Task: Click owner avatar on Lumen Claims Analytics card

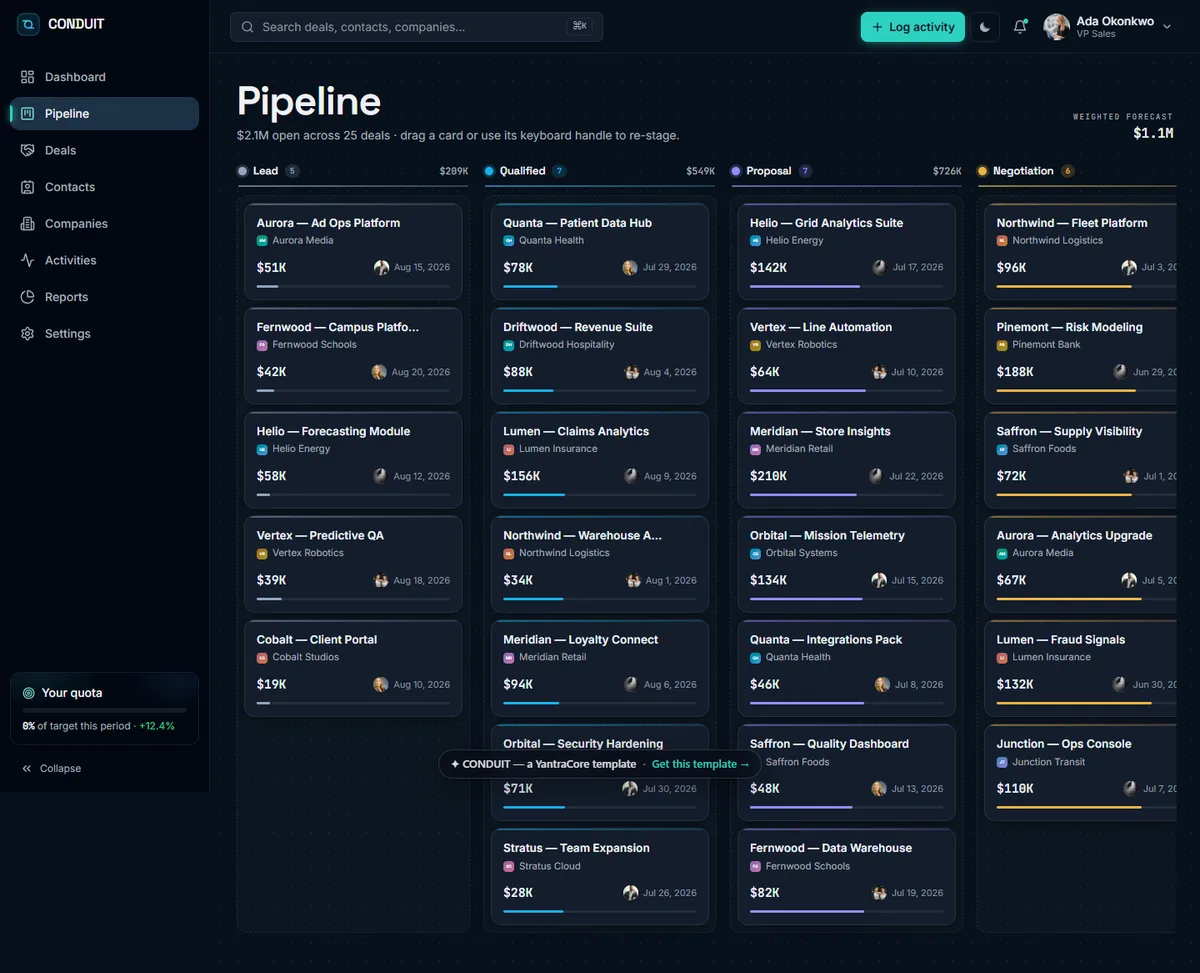Action: (x=631, y=476)
